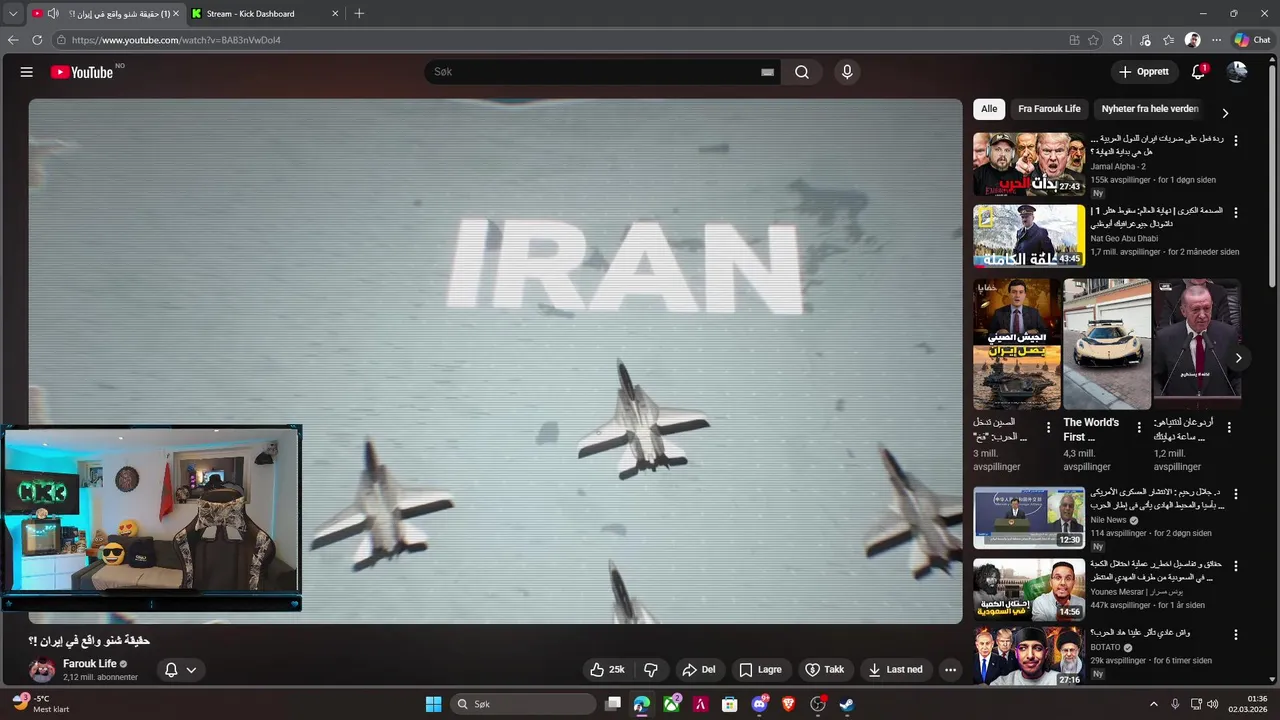Open Nat Geo 43:45 video thumbnail
Viewport: 1280px width, 720px height.
point(1029,236)
